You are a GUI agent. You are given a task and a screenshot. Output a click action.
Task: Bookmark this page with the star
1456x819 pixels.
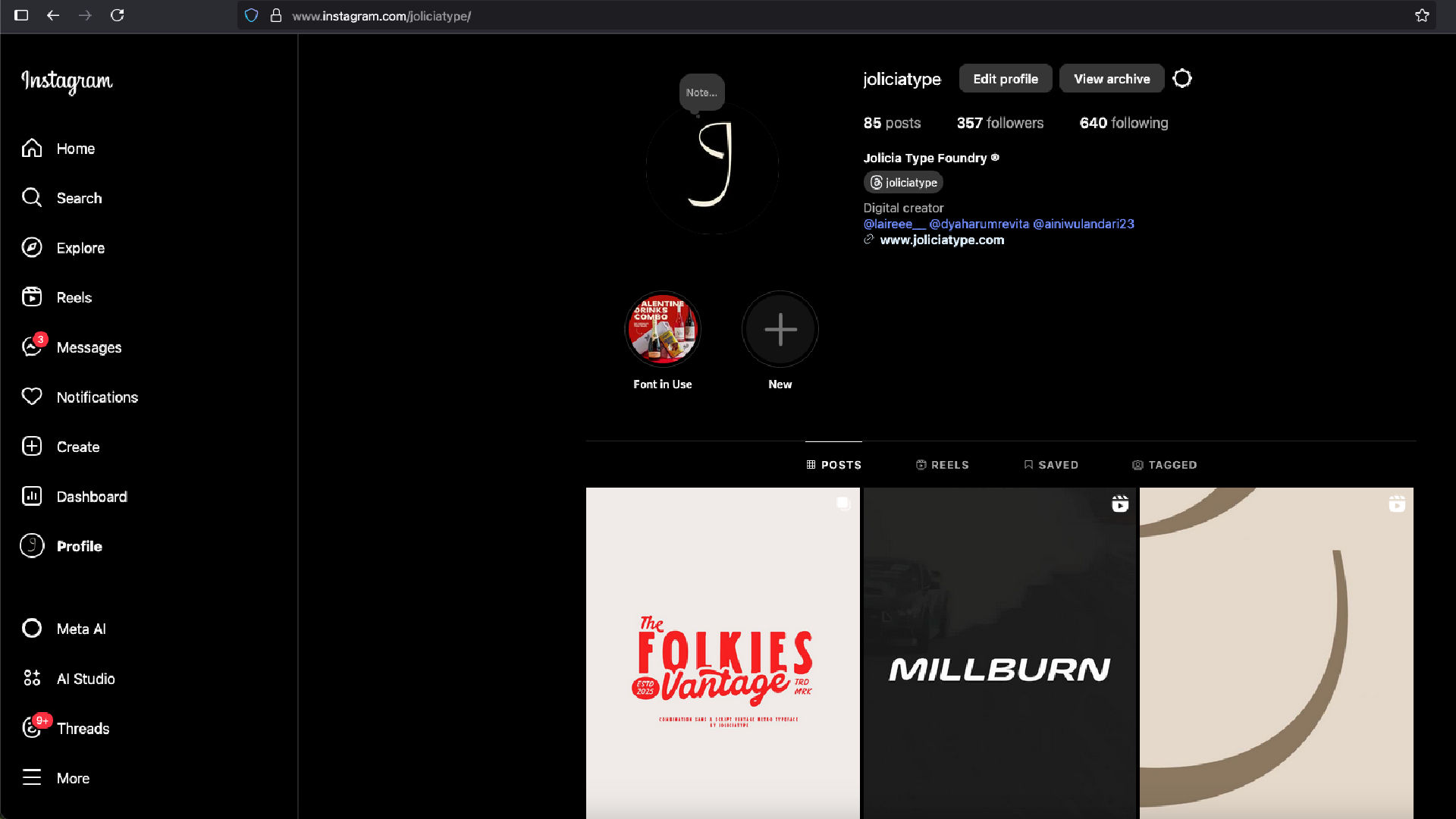1422,15
